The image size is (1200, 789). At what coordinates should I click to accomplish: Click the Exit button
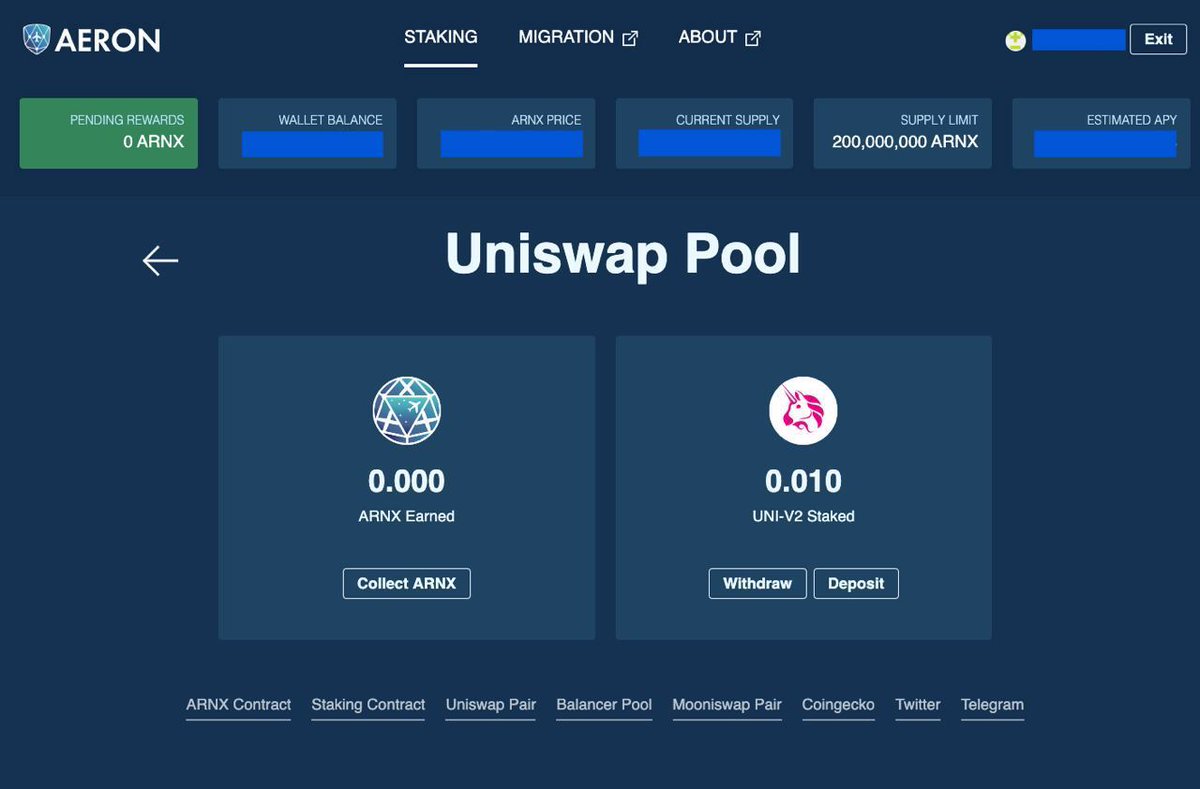click(1158, 39)
